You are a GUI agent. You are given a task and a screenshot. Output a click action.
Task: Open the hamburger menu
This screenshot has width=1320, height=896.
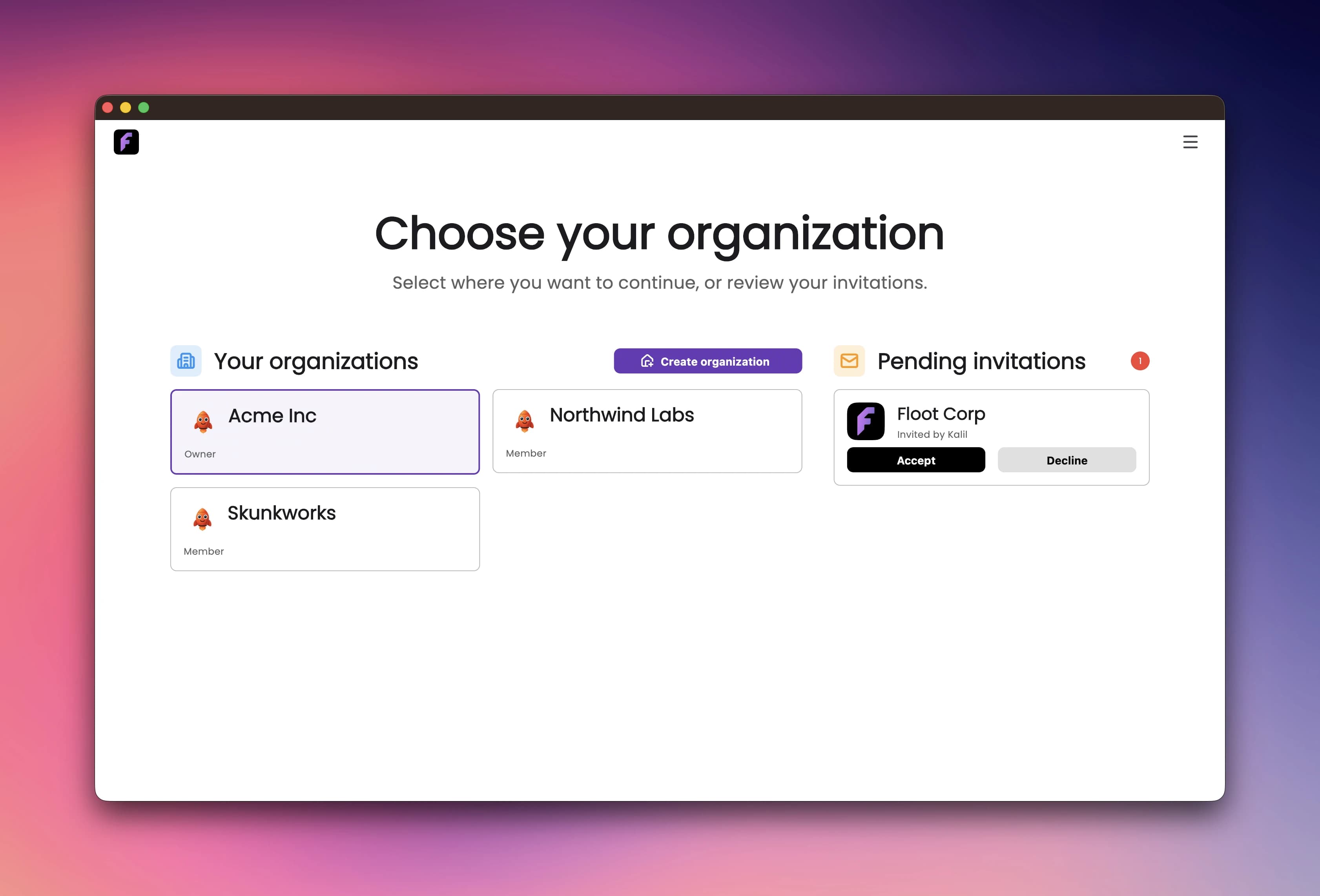(x=1190, y=142)
